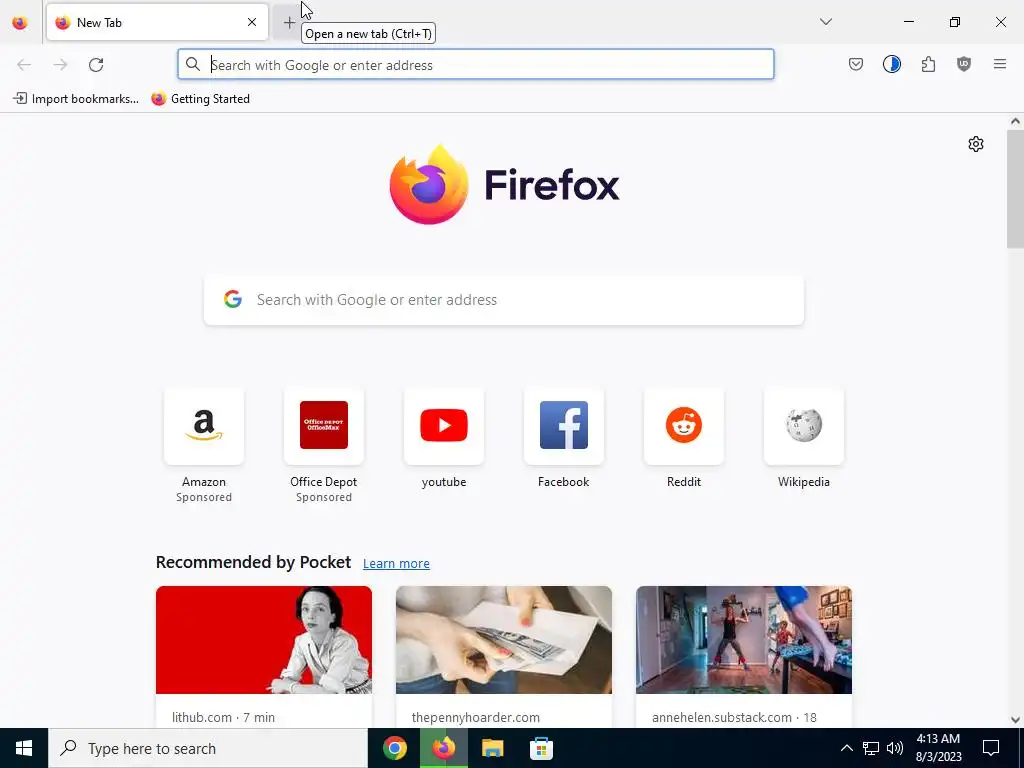Click Import bookmarks... in bookmarks toolbar
The width and height of the screenshot is (1024, 768).
click(76, 99)
